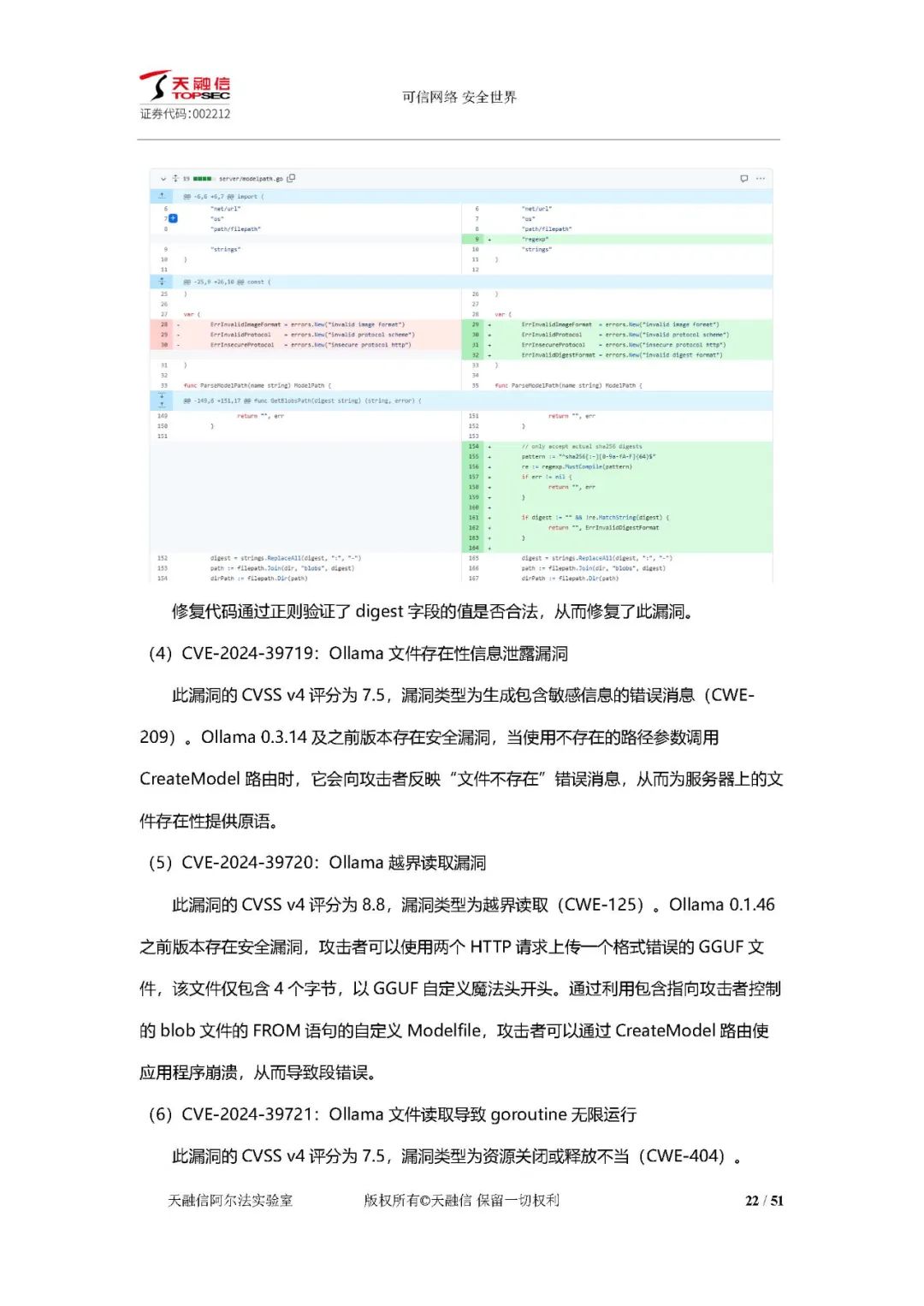Image resolution: width=924 pixels, height=1306 pixels.
Task: Click the text '证券代码:002212'
Action: [186, 114]
